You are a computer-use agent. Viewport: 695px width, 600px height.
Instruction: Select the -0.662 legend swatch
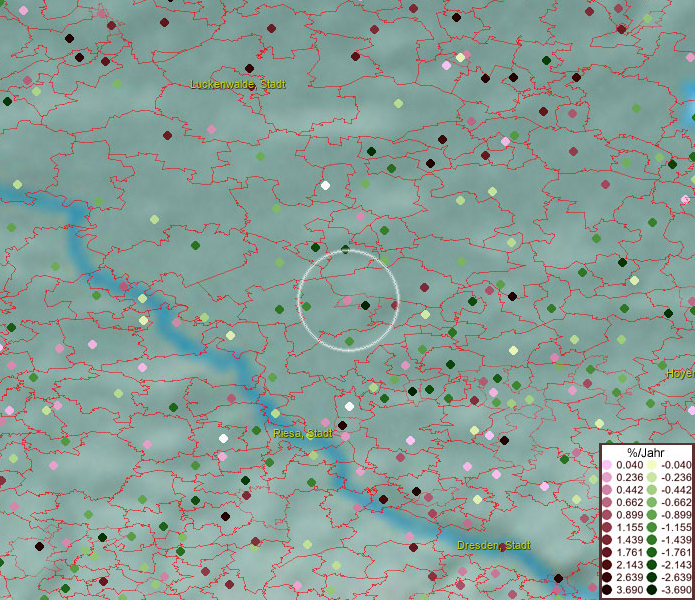pos(652,503)
